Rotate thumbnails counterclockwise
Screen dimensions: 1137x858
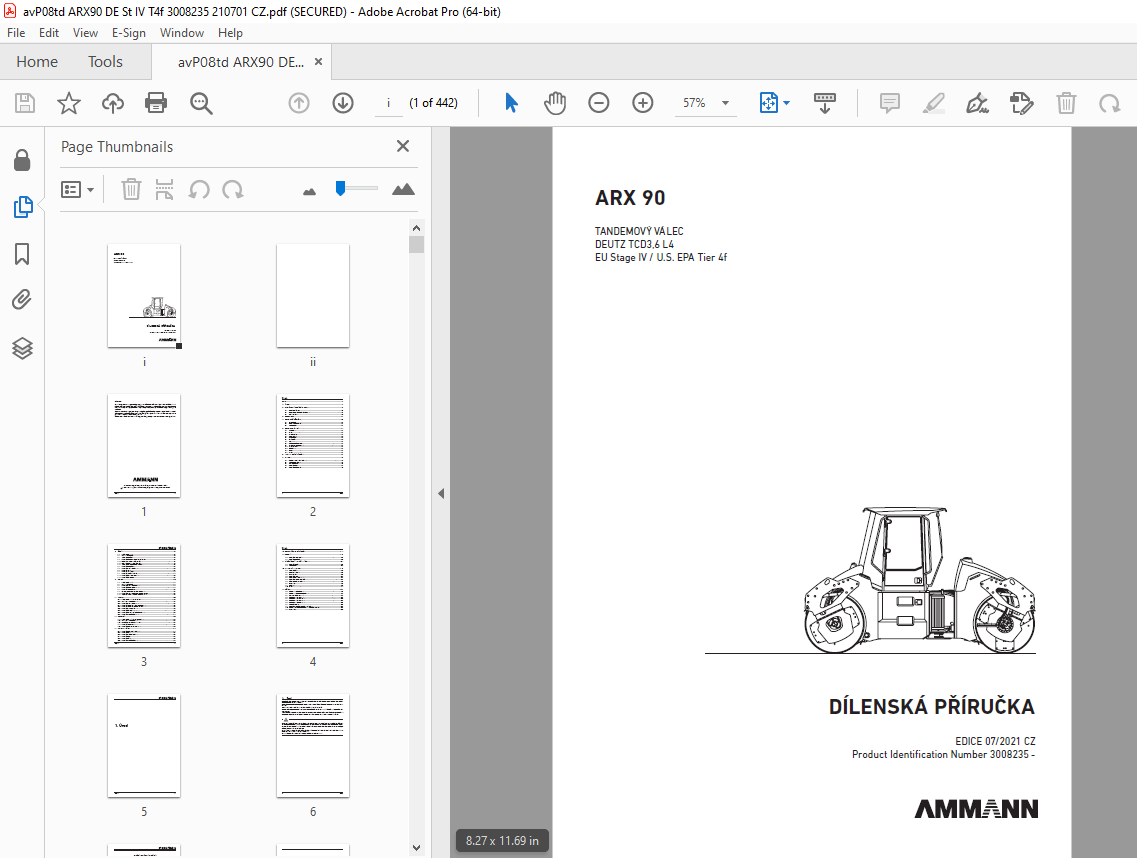pos(199,189)
